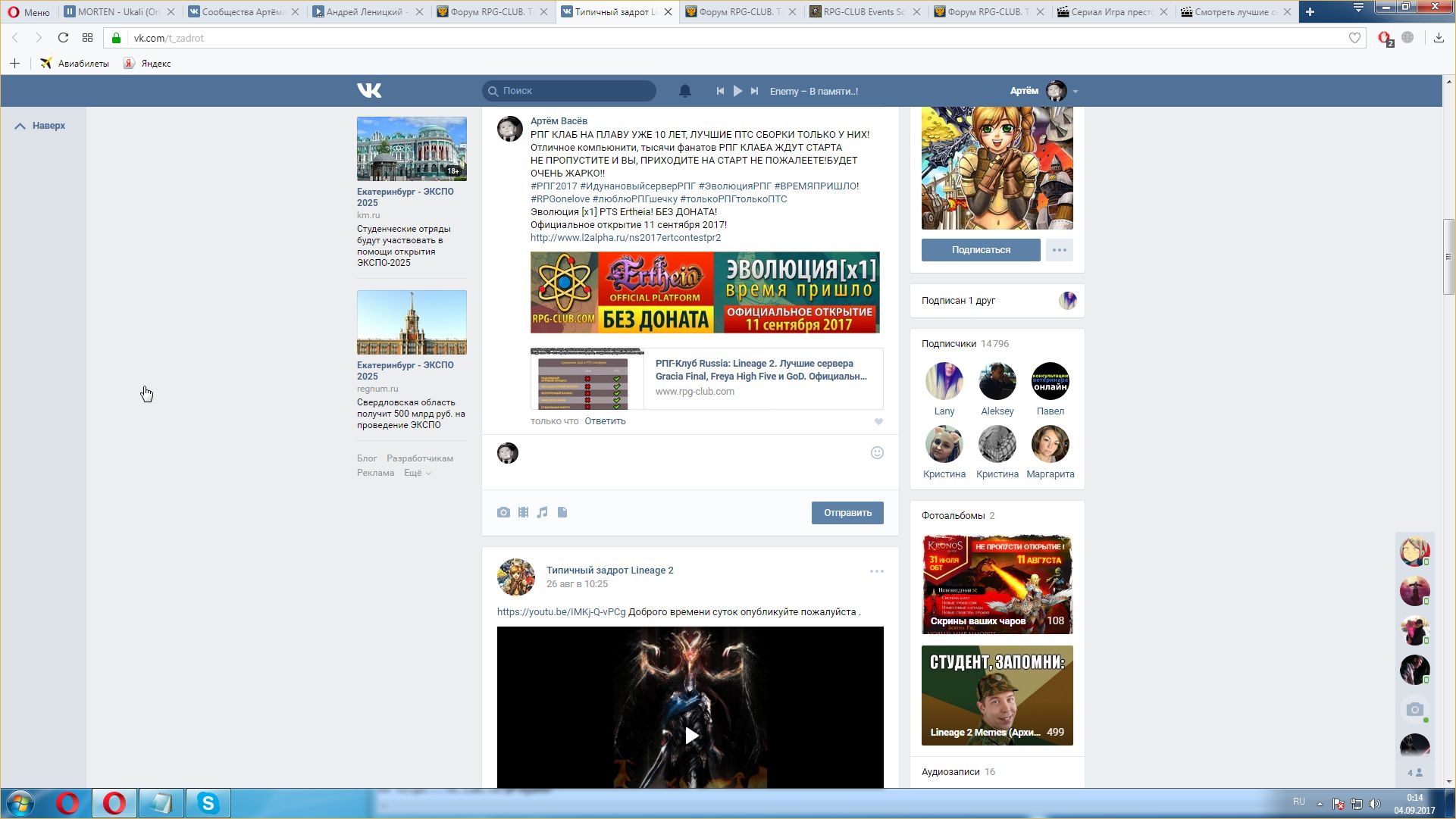Send the comment with Отправить
This screenshot has height=819, width=1456.
(x=847, y=513)
